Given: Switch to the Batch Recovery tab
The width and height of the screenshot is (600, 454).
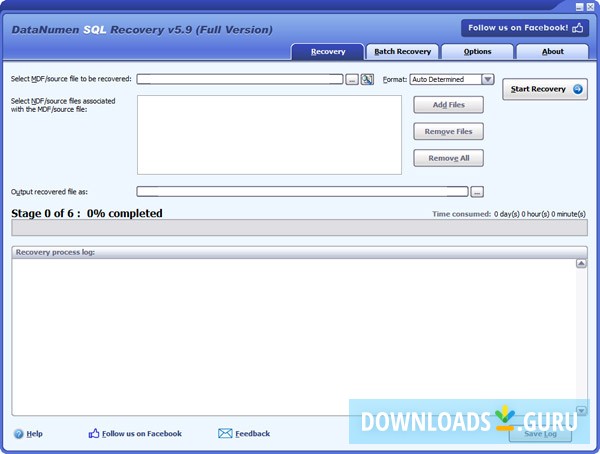Looking at the screenshot, I should pyautogui.click(x=403, y=52).
